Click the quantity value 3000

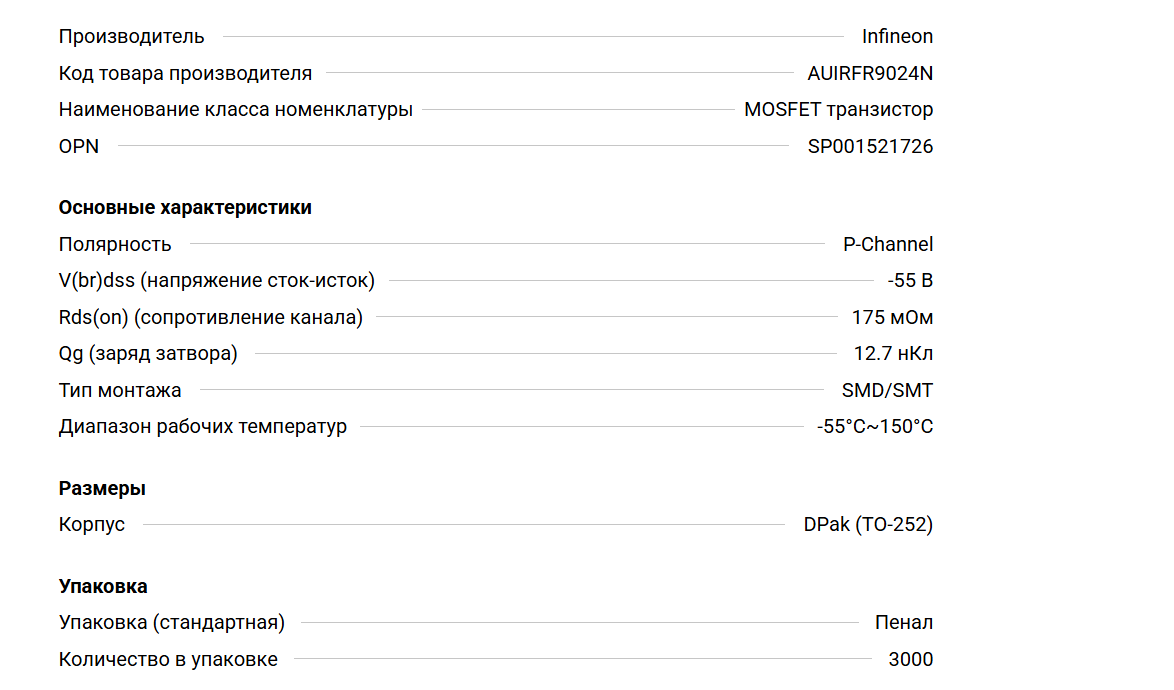(910, 660)
